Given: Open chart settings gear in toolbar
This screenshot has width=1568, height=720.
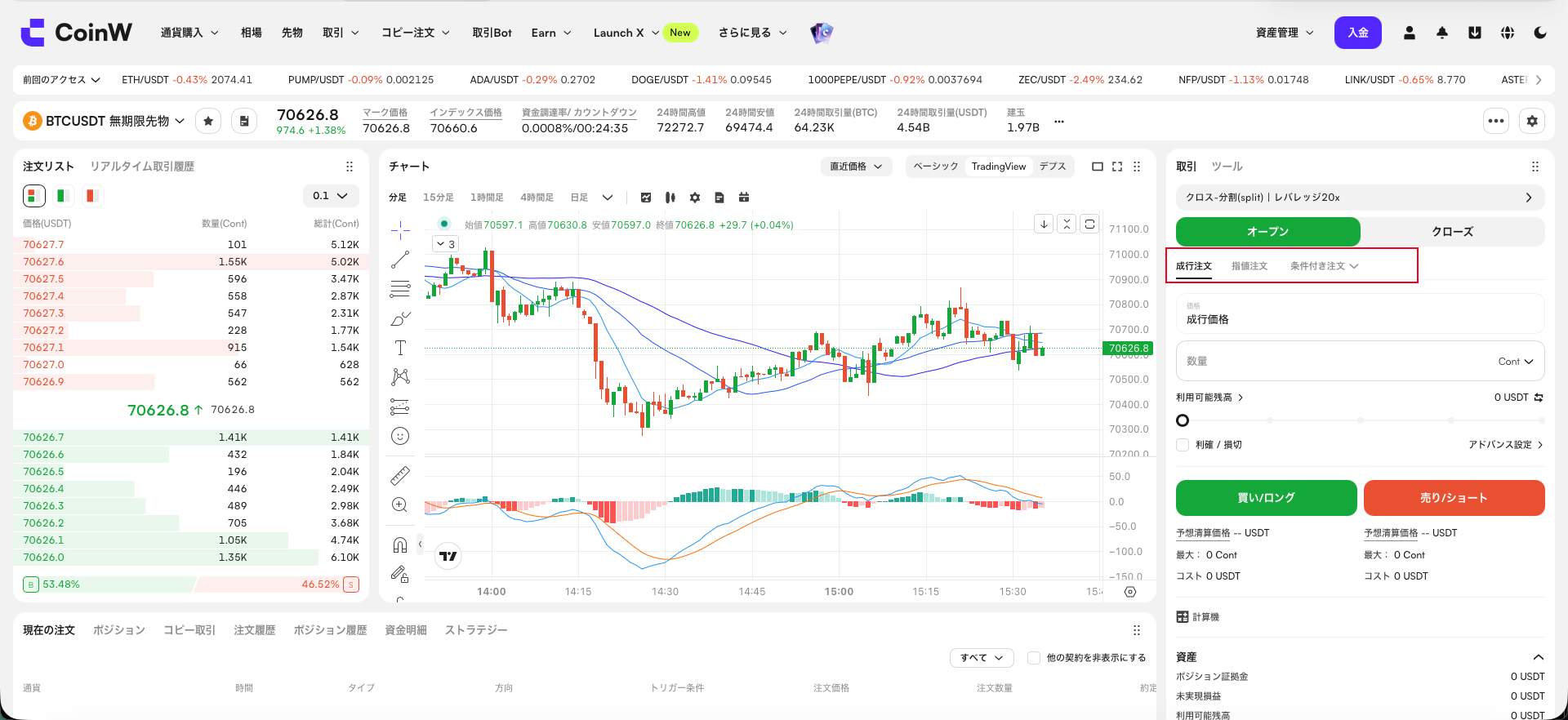Looking at the screenshot, I should [x=695, y=198].
